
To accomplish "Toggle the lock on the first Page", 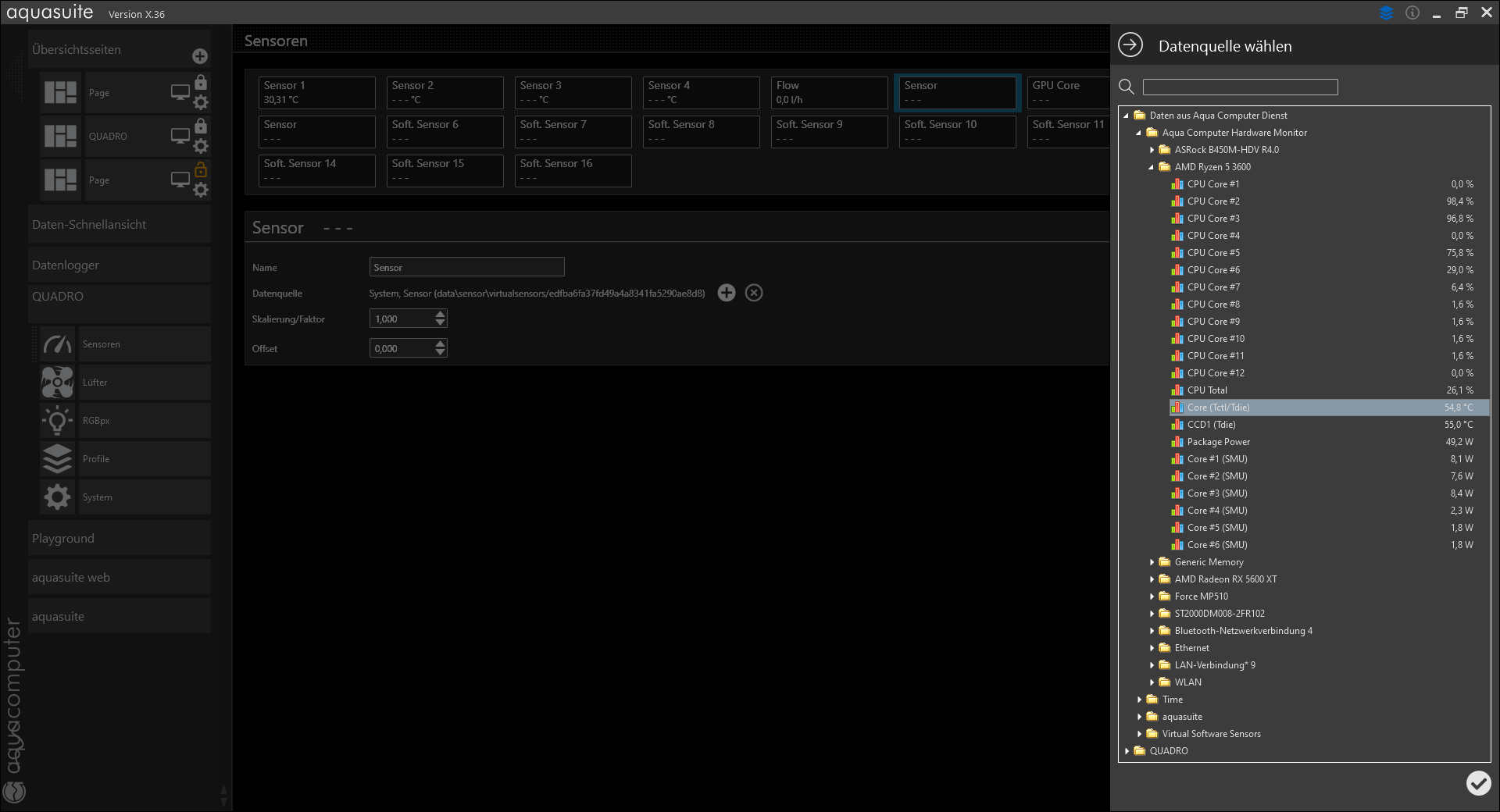I will point(201,82).
